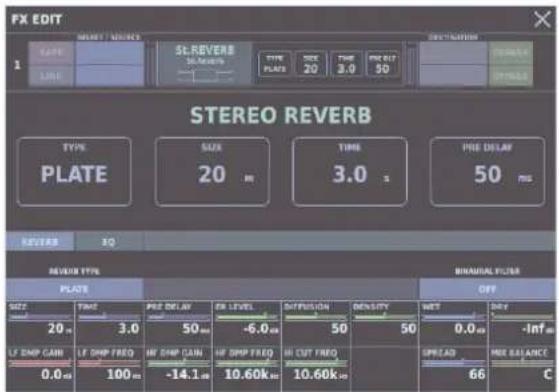This screenshot has height=392, width=559.
Task: Select the large SIZE 20 m box
Action: coord(212,172)
